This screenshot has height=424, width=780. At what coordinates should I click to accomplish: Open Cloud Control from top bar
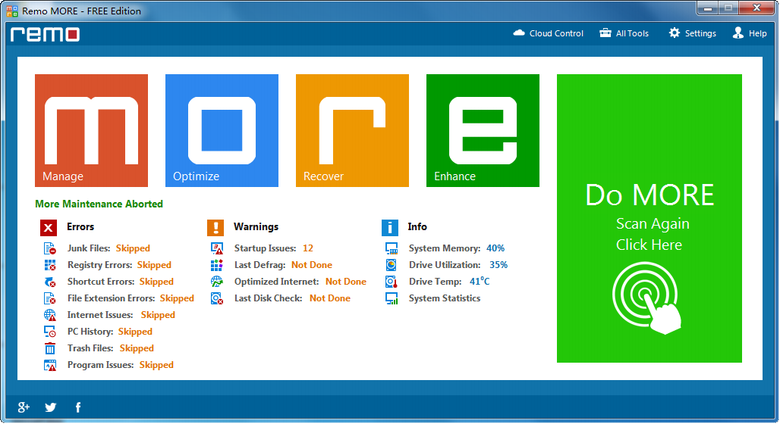pyautogui.click(x=548, y=33)
